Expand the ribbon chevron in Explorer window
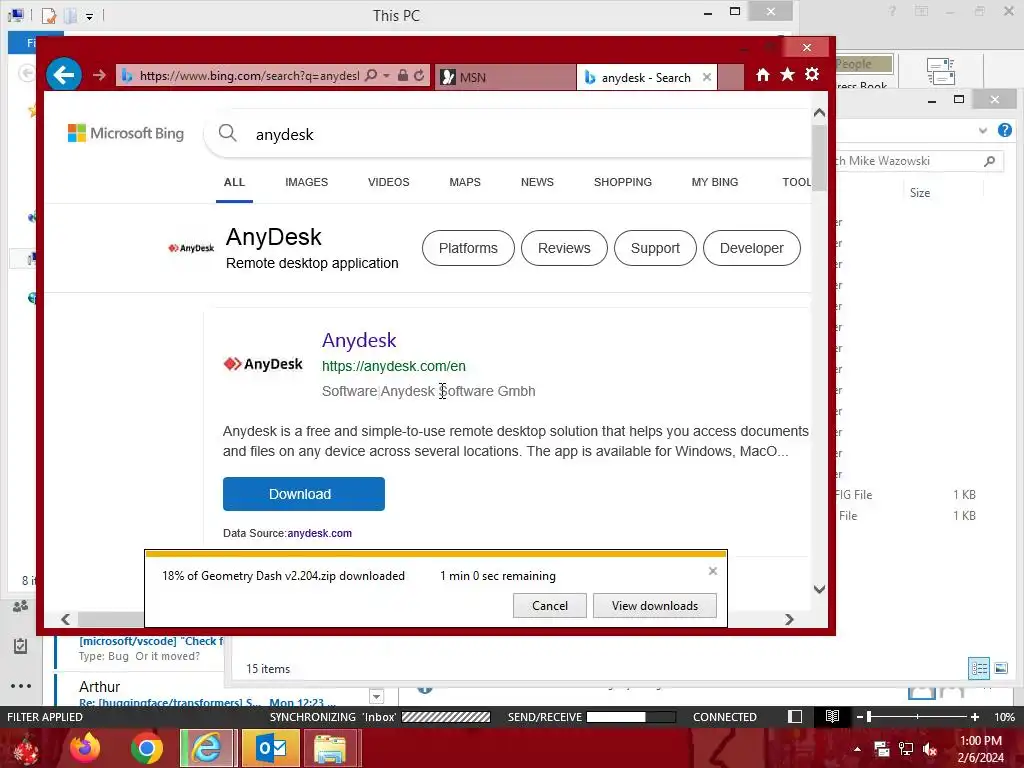The height and width of the screenshot is (768, 1024). [983, 131]
